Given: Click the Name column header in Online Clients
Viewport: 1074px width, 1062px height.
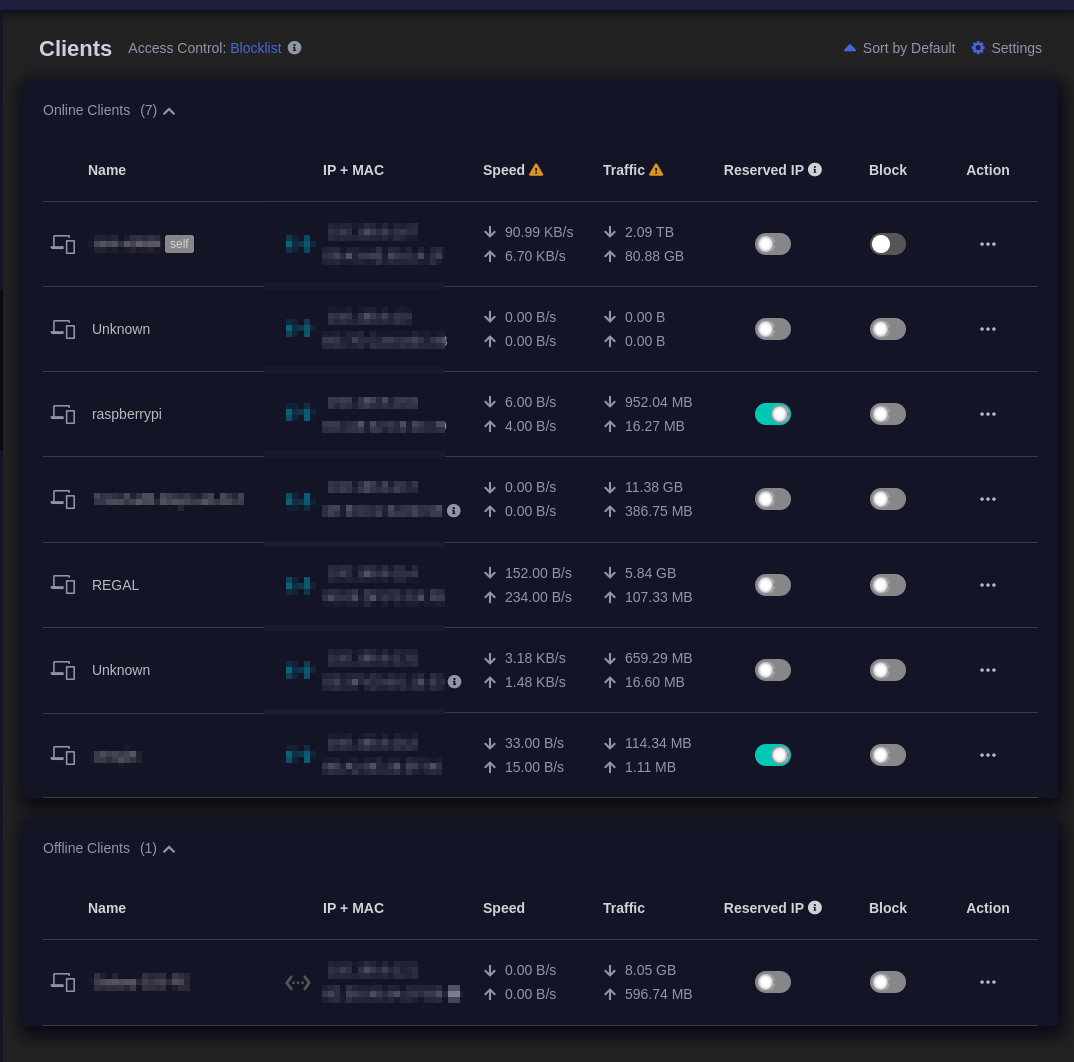Looking at the screenshot, I should pos(107,170).
